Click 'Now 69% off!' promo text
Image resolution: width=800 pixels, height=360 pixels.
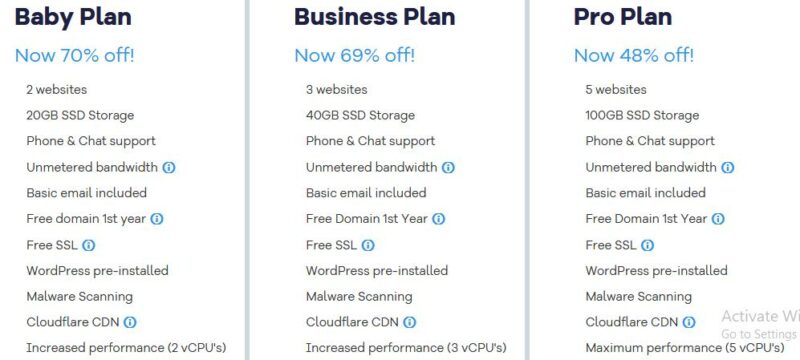(x=355, y=55)
